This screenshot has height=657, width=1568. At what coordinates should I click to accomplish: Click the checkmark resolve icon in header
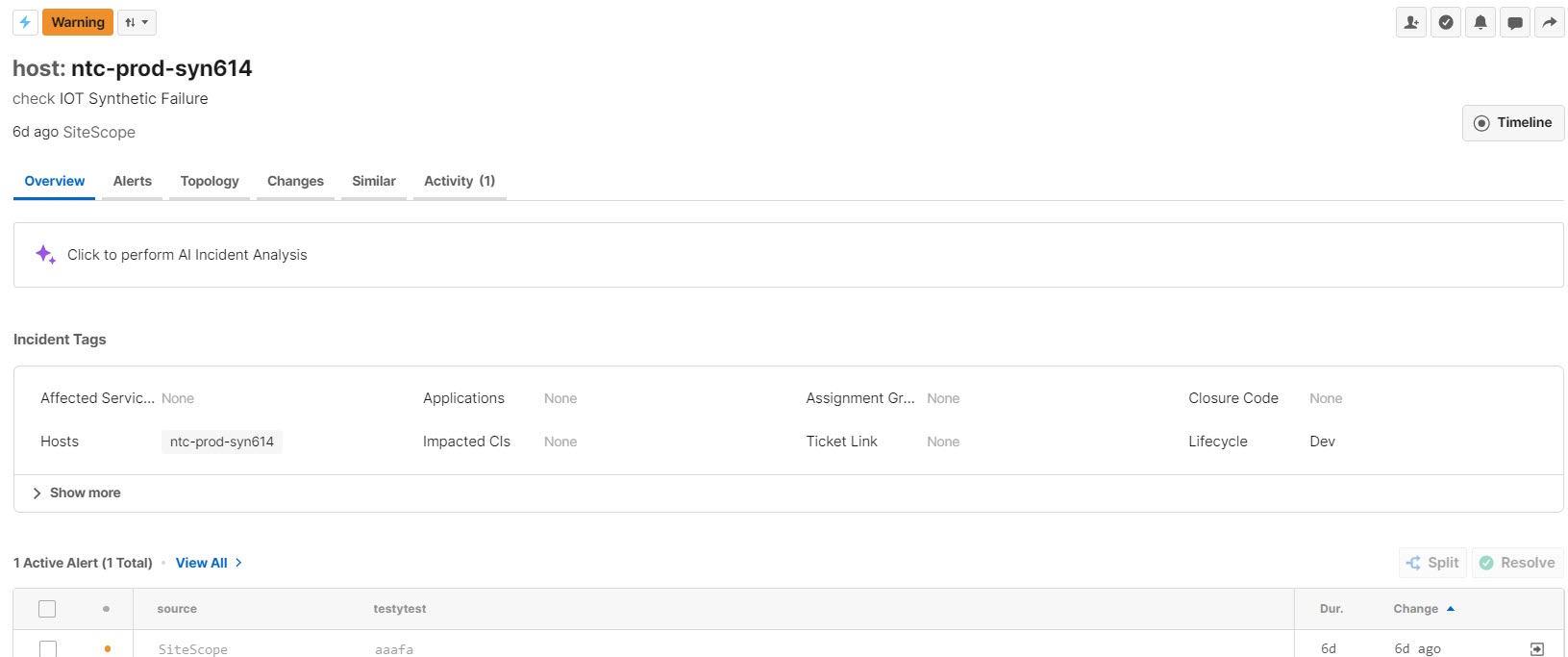(x=1446, y=22)
